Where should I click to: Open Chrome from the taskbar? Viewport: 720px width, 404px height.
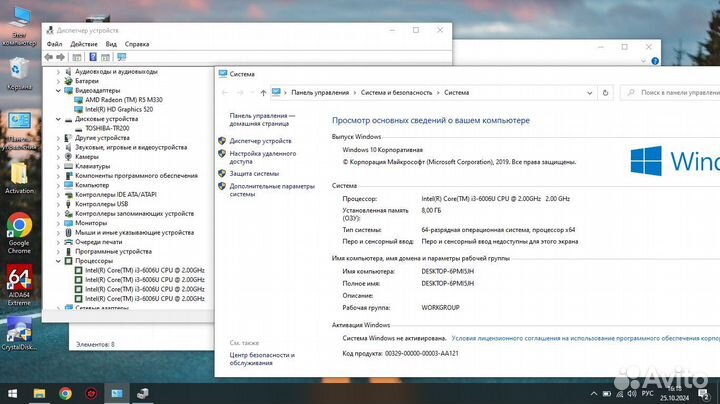point(65,393)
